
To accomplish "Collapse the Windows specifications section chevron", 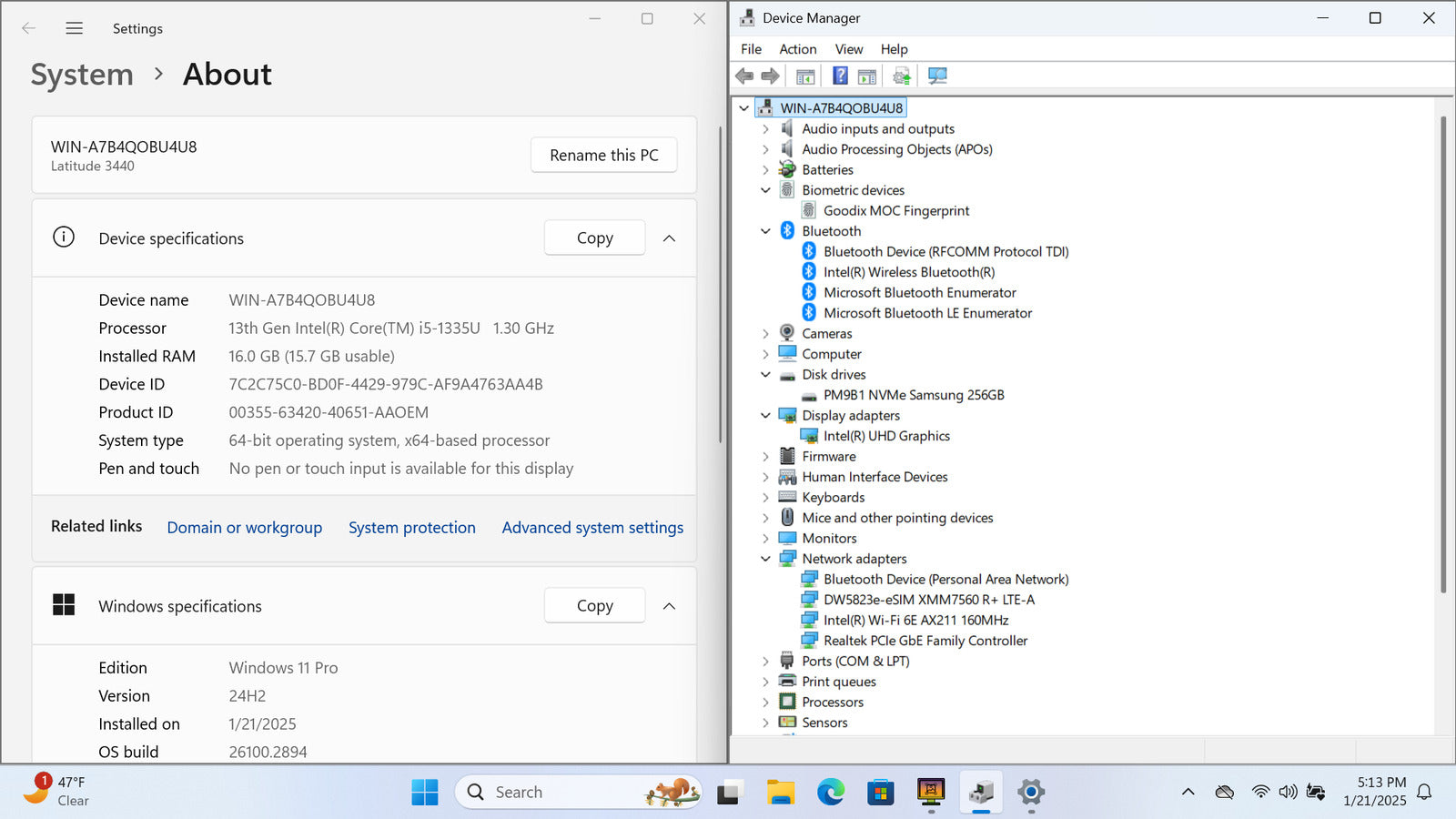I will pos(669,606).
